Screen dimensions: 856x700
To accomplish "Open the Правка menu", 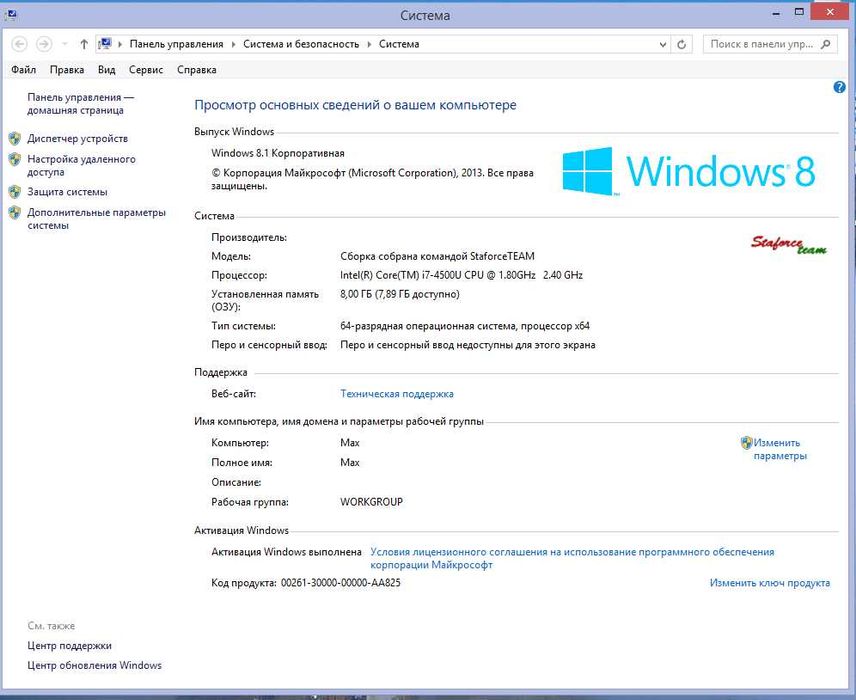I will coord(67,70).
